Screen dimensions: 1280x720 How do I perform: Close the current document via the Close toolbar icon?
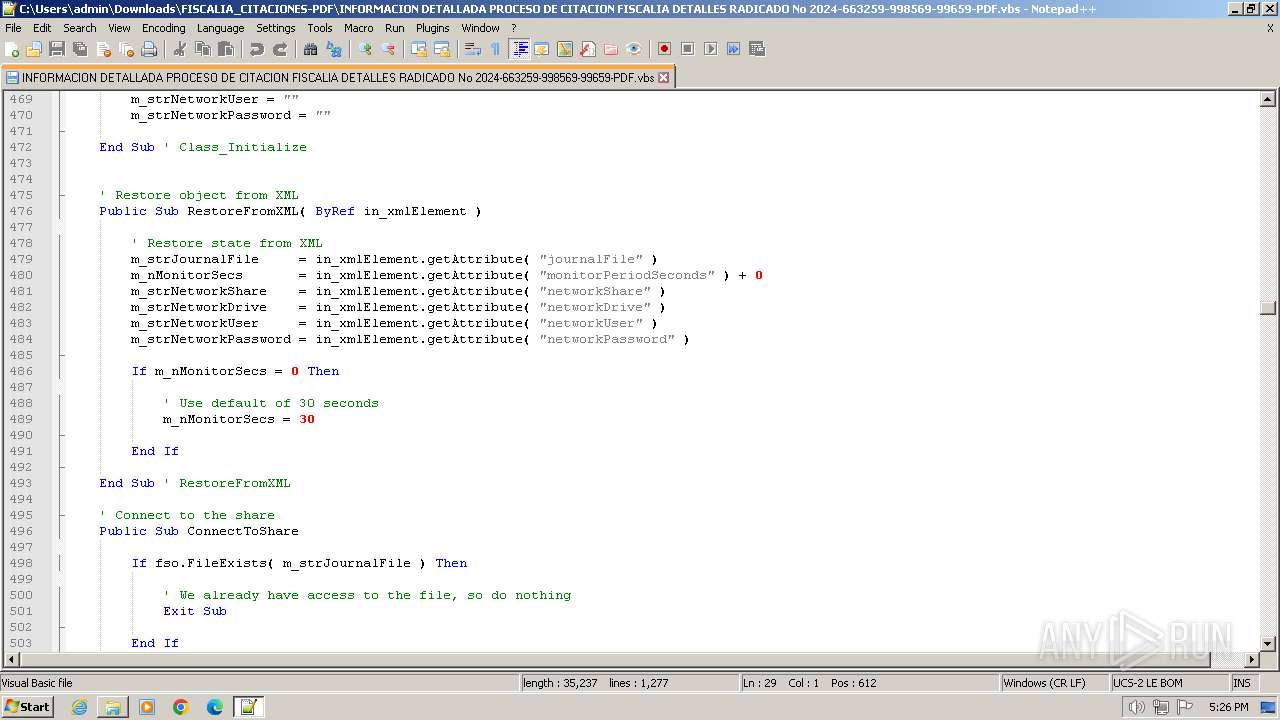(103, 49)
